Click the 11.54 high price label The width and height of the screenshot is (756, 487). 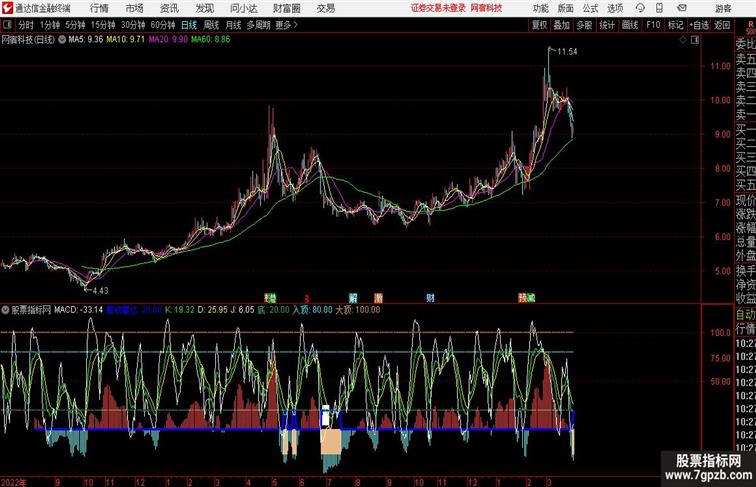567,52
